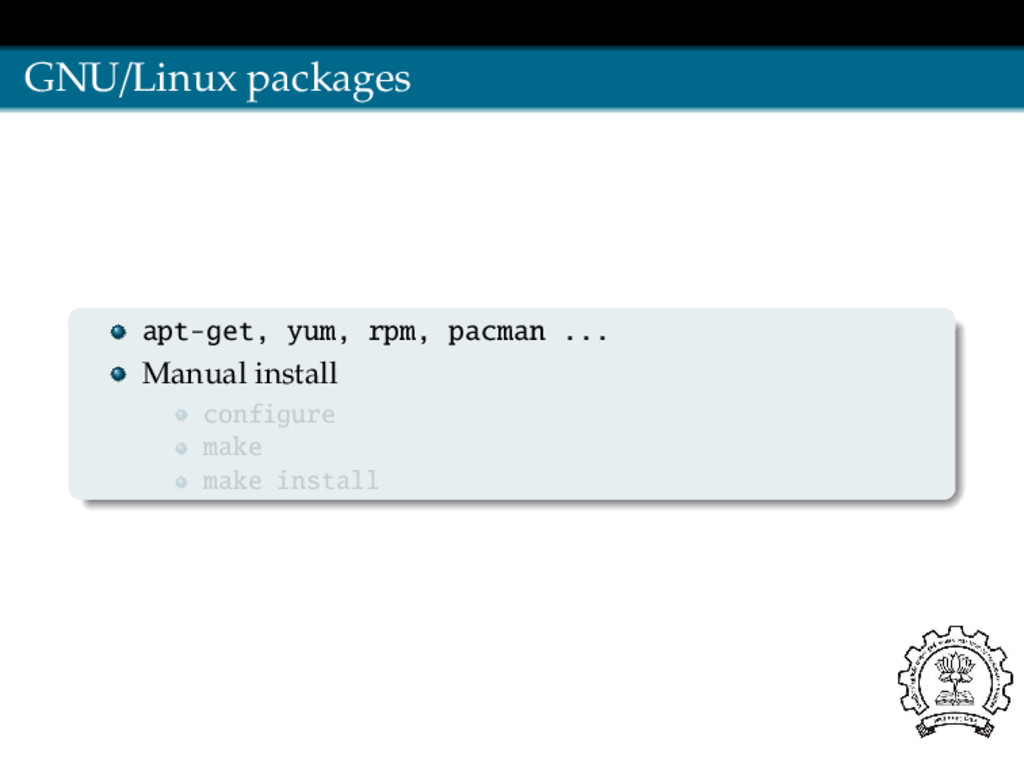Viewport: 1024px width, 768px height.
Task: Click the faded bullet beside make install
Action: [x=182, y=482]
